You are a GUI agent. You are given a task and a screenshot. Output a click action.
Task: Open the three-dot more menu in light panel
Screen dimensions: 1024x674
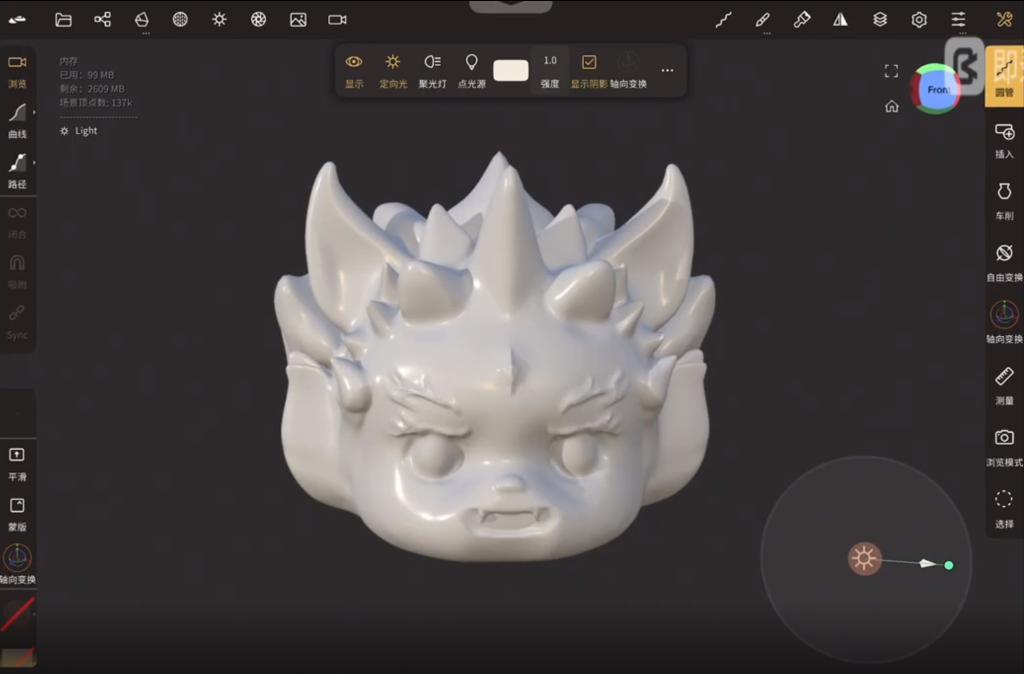pyautogui.click(x=667, y=70)
